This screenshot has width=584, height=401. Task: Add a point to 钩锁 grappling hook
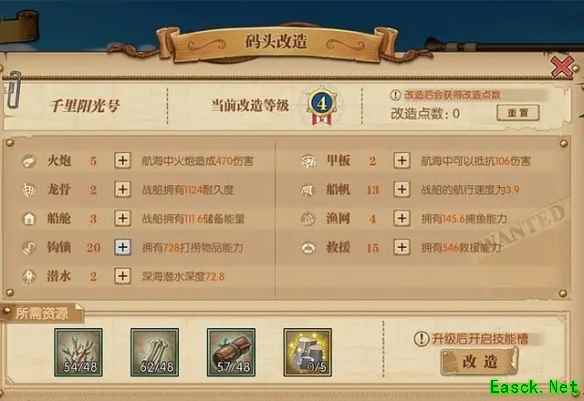(123, 247)
